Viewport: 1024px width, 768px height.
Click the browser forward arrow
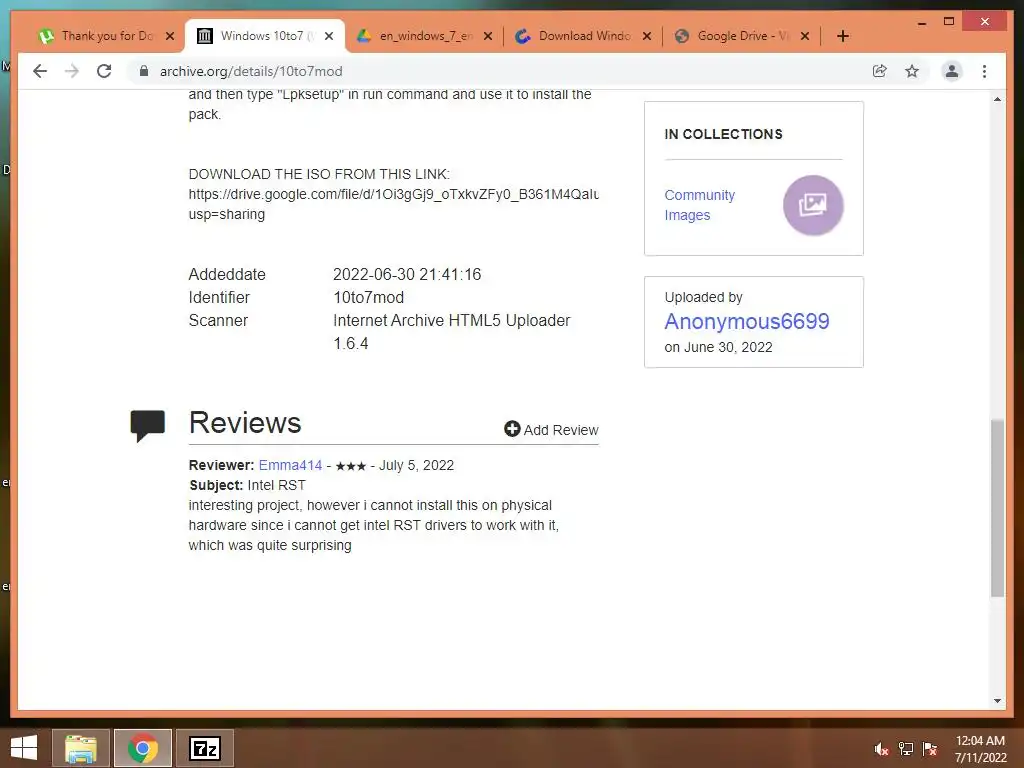click(x=72, y=71)
